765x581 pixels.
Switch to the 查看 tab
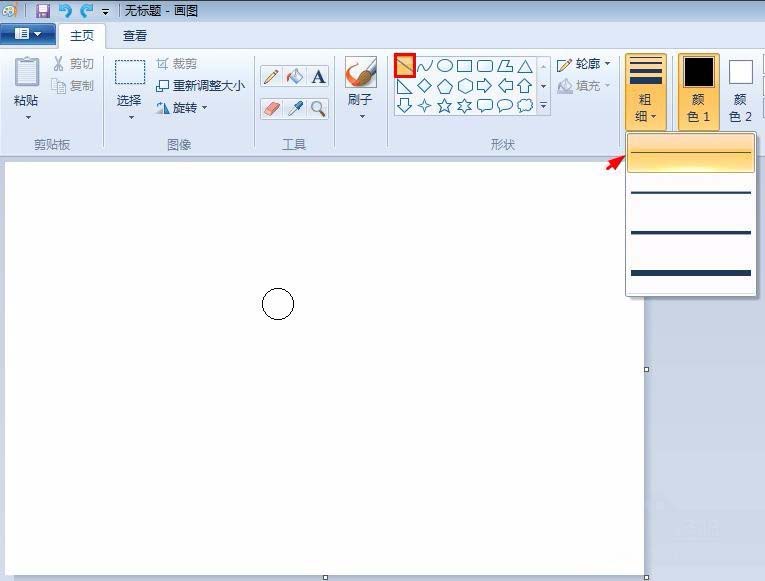[135, 36]
